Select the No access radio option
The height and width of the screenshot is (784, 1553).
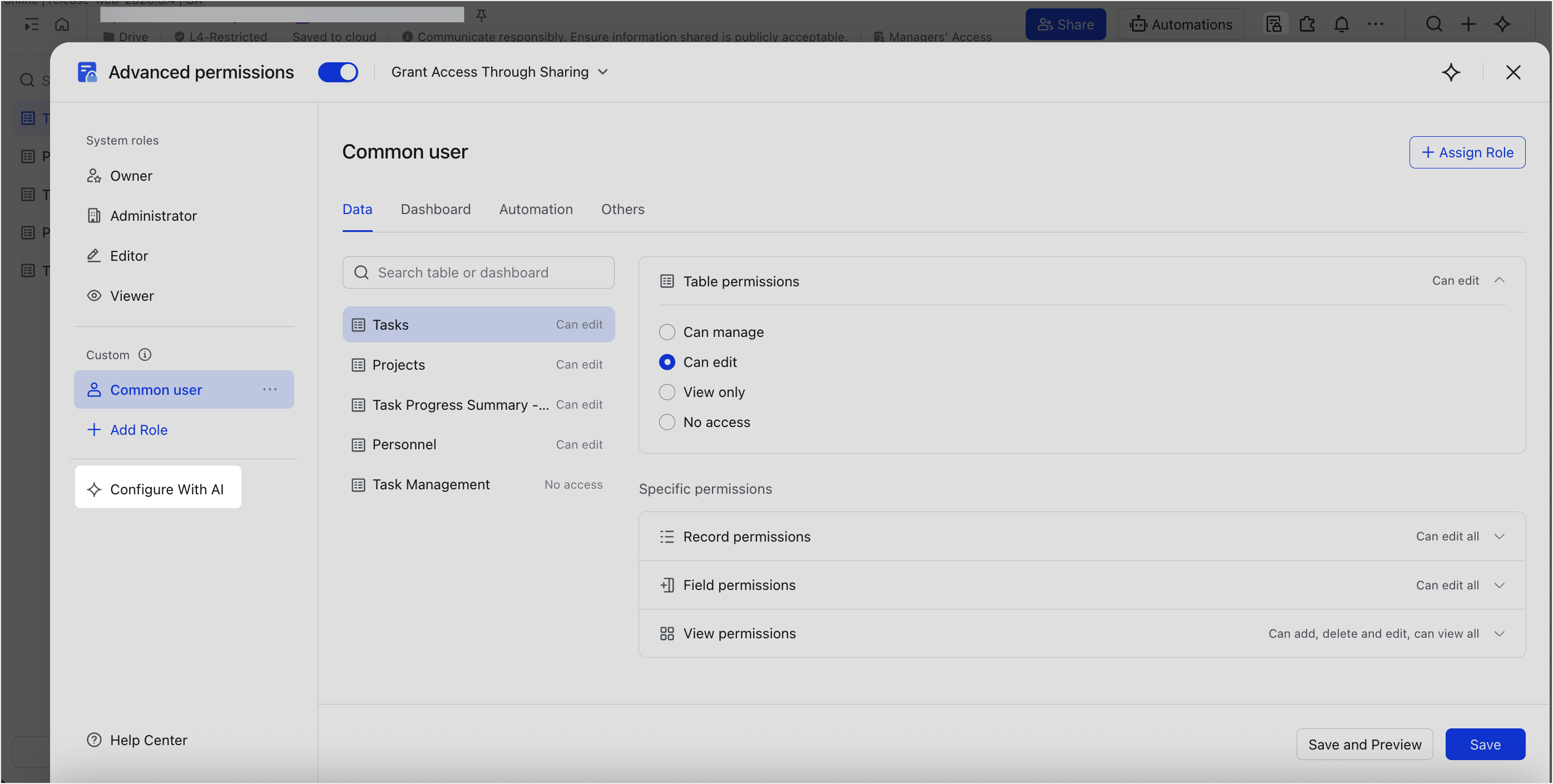tap(666, 423)
